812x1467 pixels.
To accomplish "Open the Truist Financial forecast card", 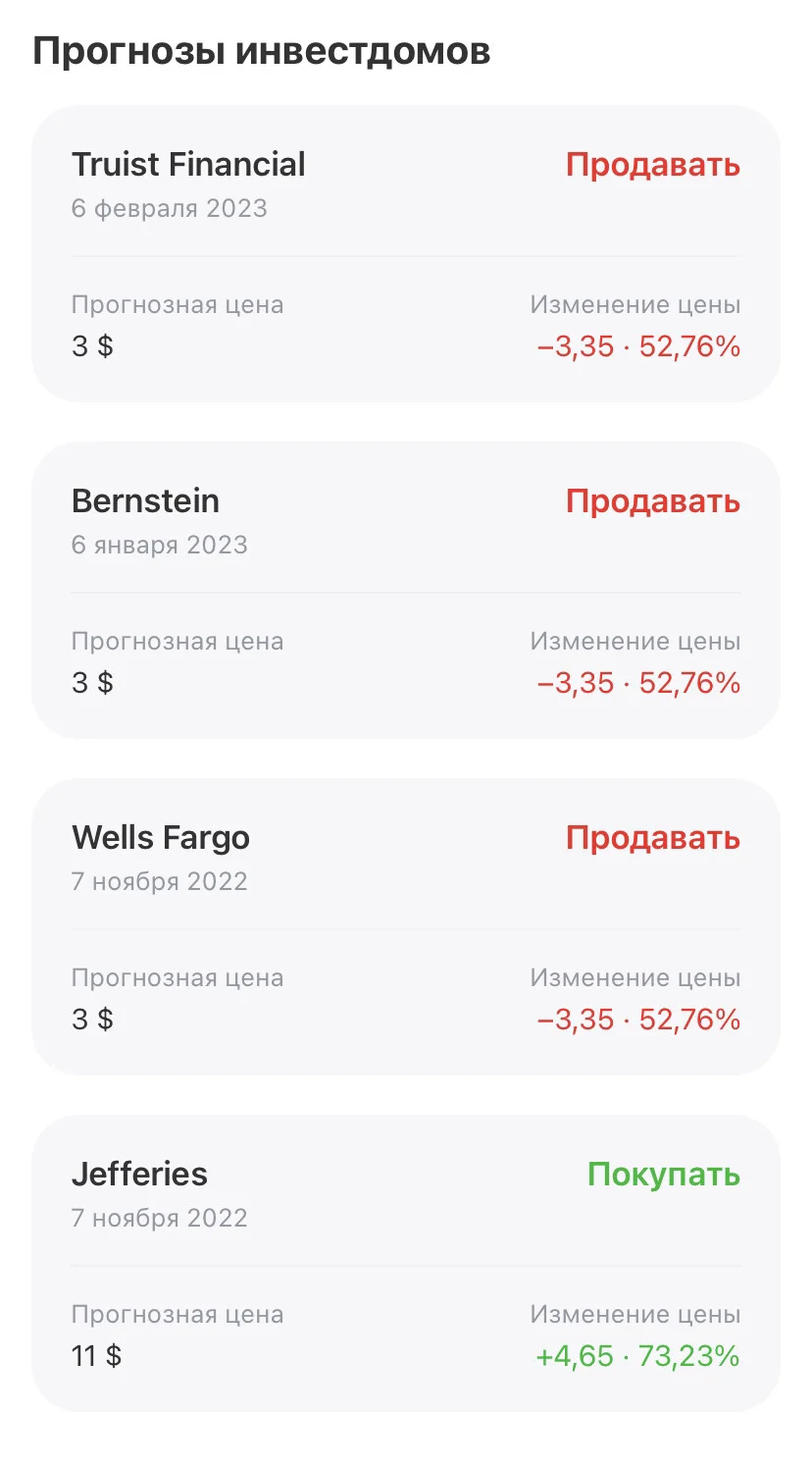I will click(x=406, y=253).
